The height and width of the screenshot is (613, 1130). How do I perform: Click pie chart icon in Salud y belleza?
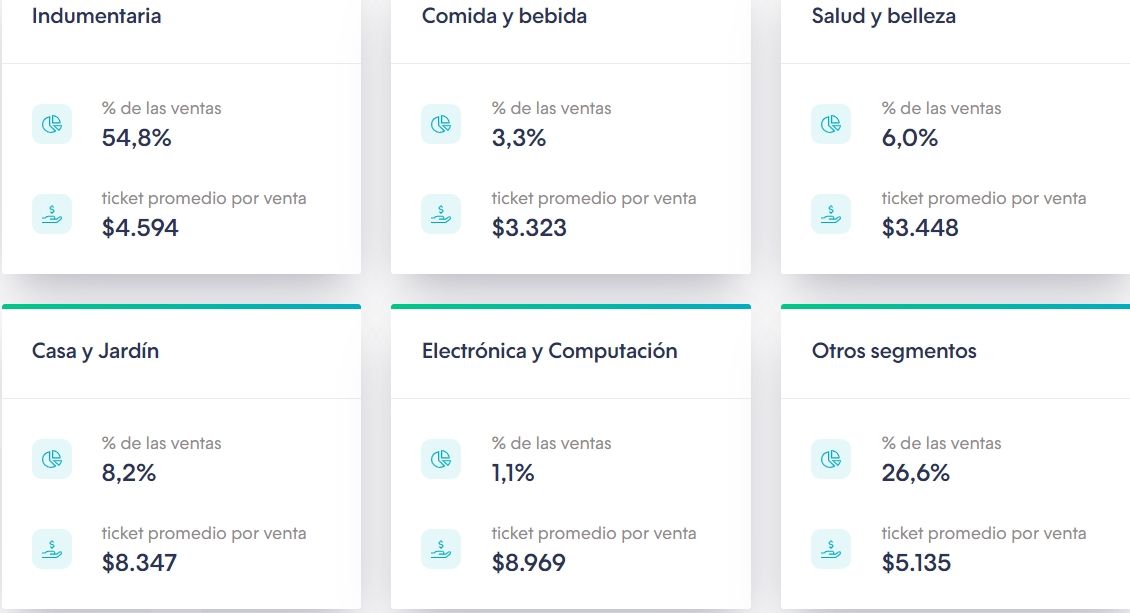pos(831,124)
